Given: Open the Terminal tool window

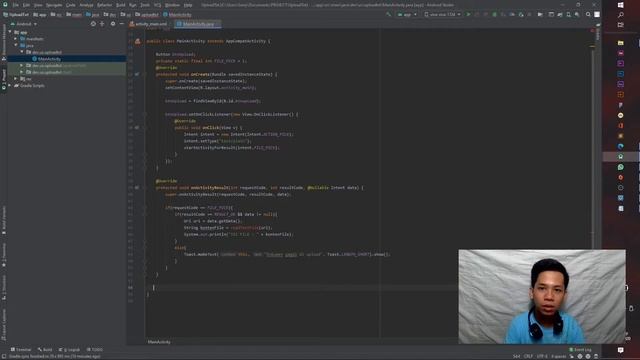Looking at the screenshot, I should [x=21, y=350].
